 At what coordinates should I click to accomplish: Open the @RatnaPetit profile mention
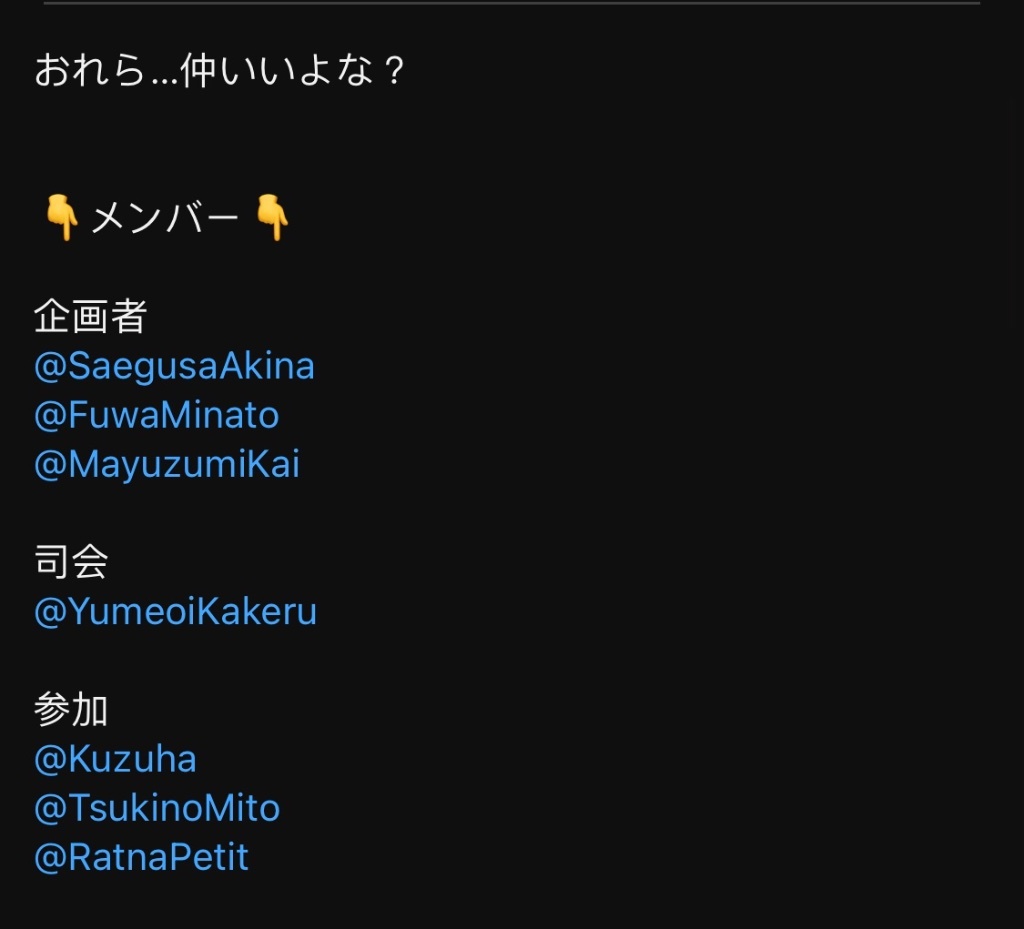pos(141,857)
